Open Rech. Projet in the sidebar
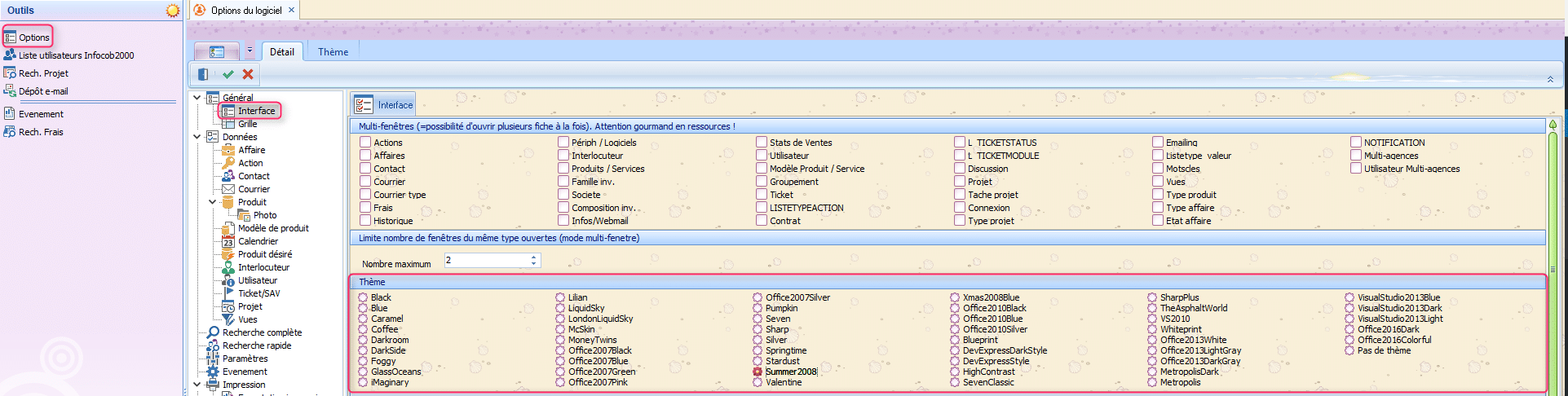Viewport: 1568px width, 396px height. point(43,73)
